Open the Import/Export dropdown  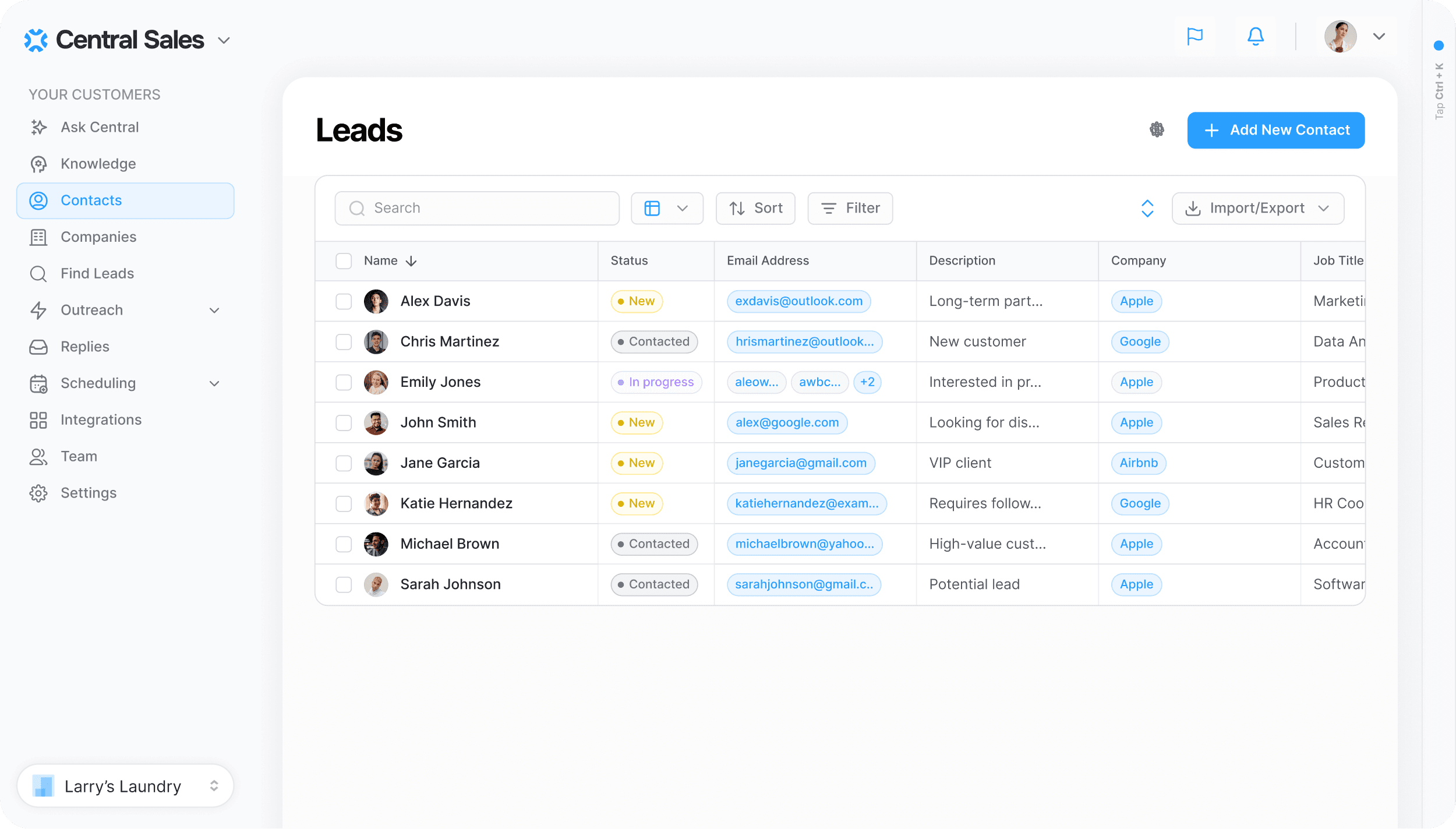tap(1257, 209)
